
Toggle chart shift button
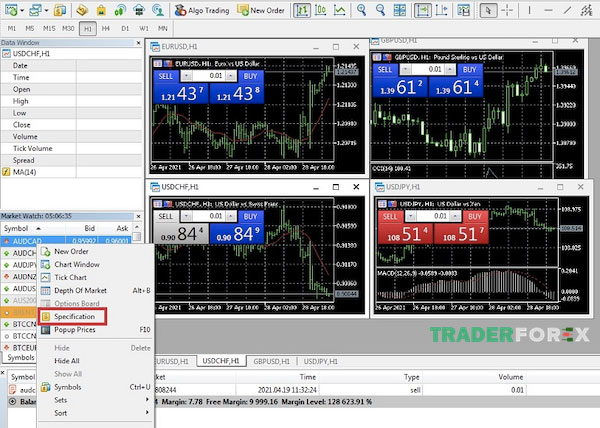click(x=441, y=10)
